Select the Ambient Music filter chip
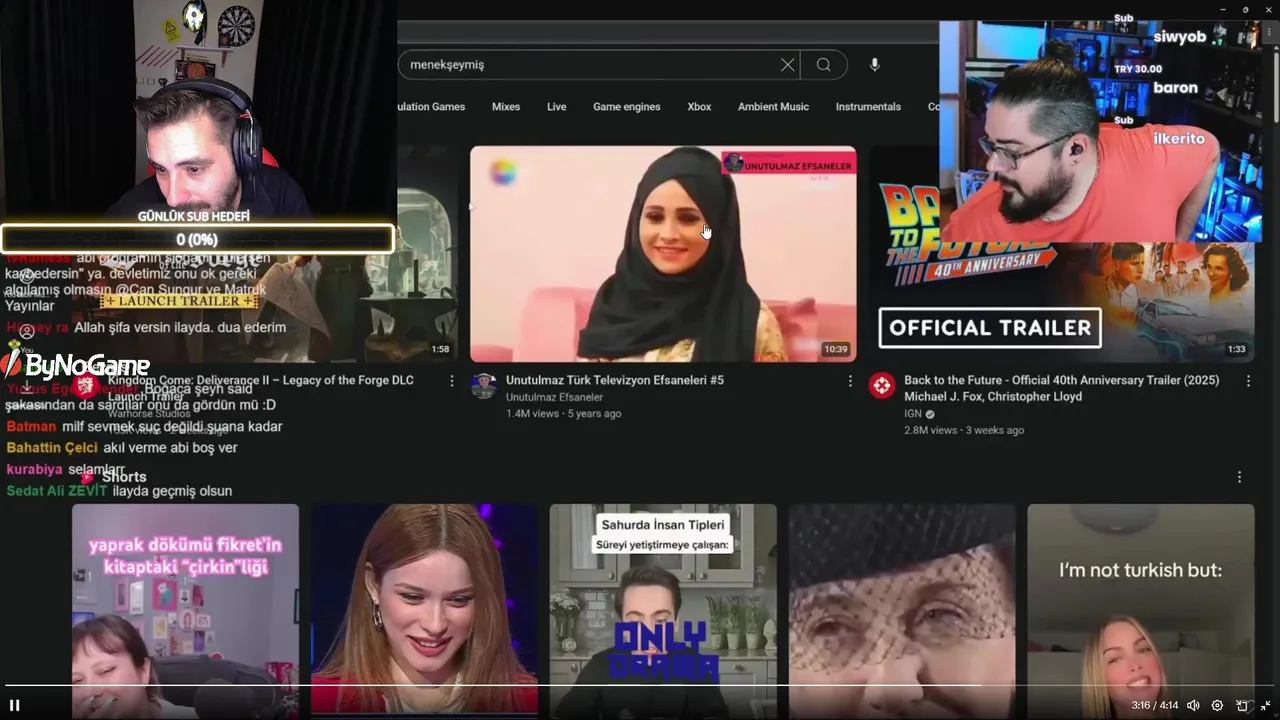Image resolution: width=1280 pixels, height=720 pixels. coord(773,107)
